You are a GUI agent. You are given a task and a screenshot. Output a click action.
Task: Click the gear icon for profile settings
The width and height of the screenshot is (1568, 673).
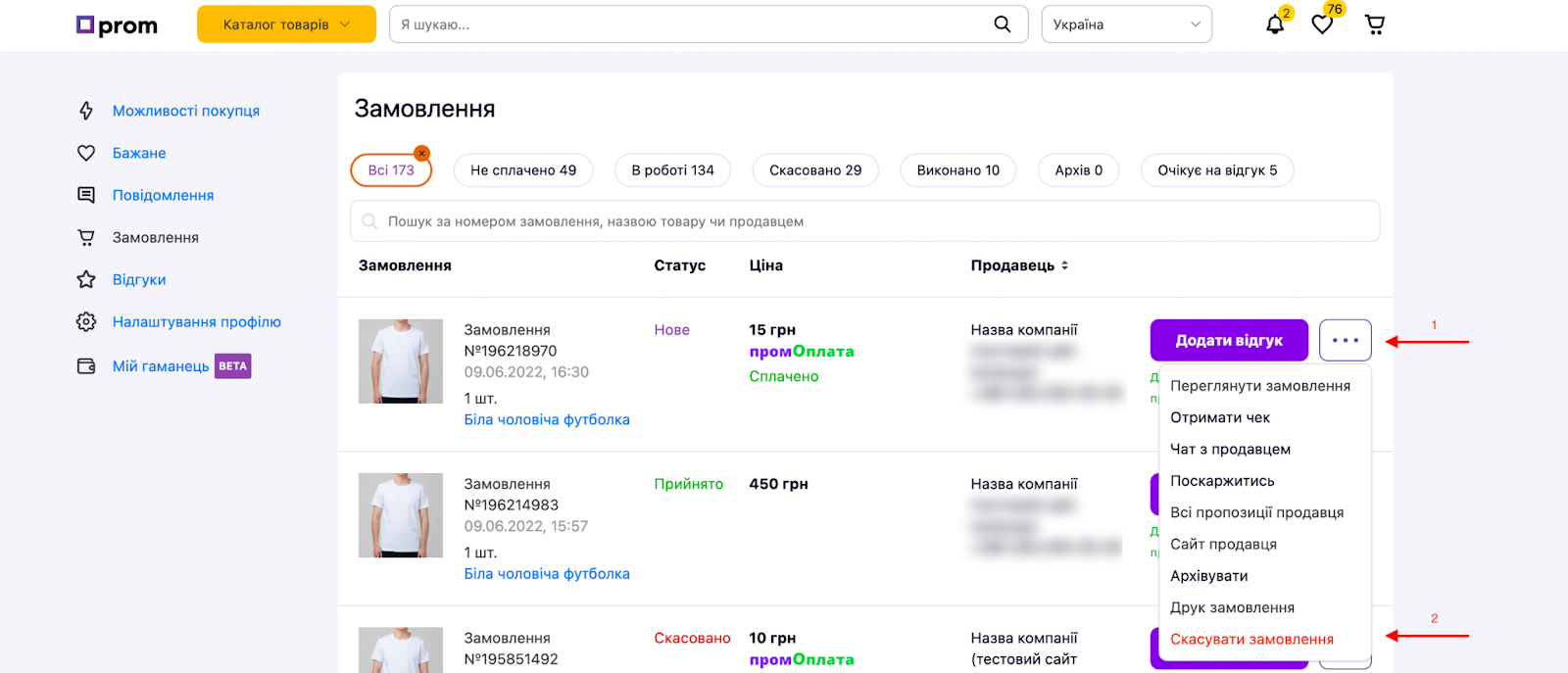click(x=86, y=322)
